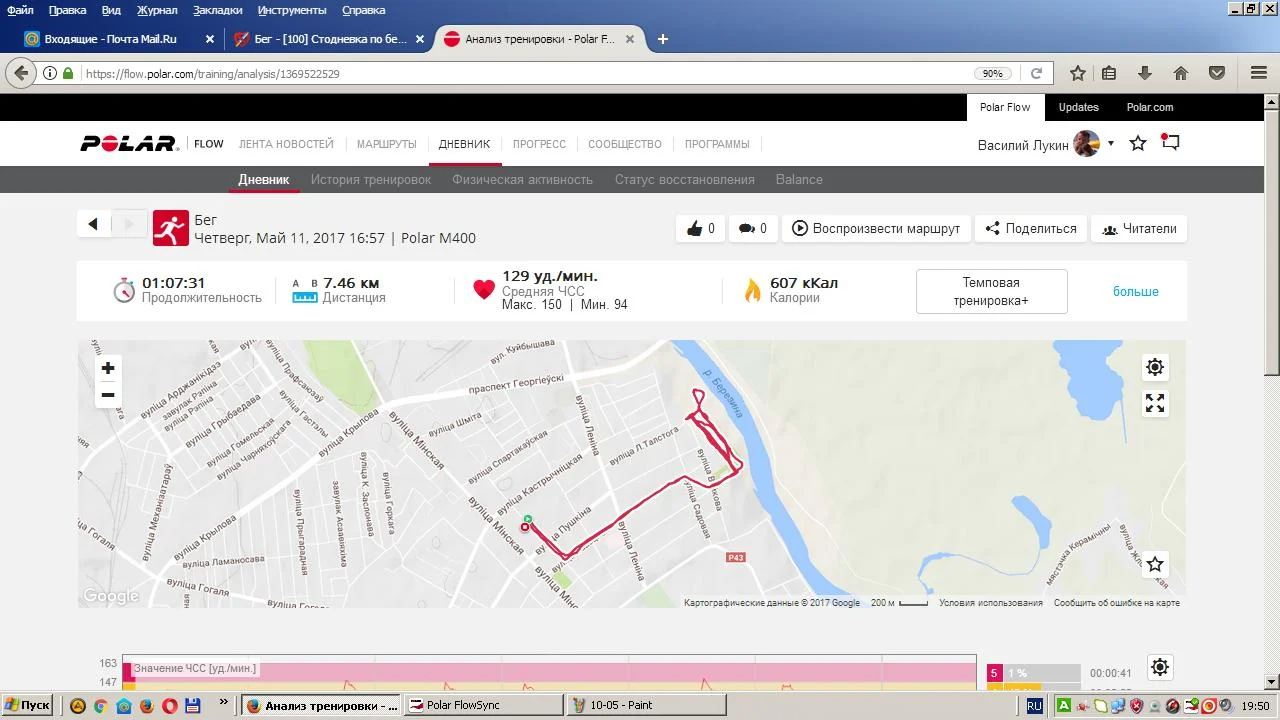Expand the user account dropdown arrow
Screen dimensions: 1280x720
pos(1110,144)
